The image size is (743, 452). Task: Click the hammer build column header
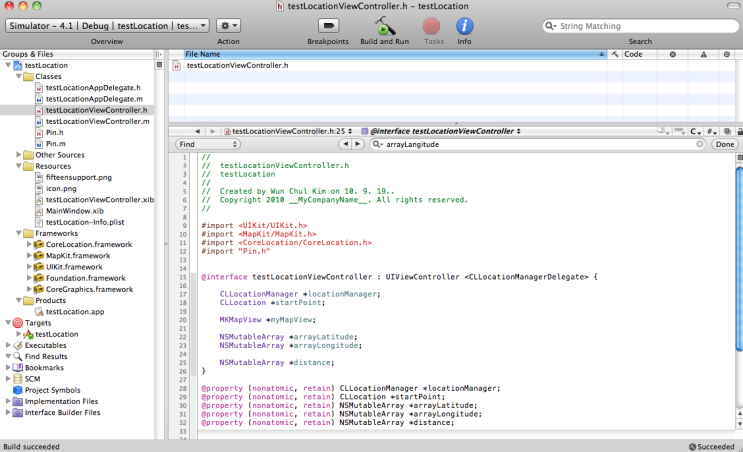click(x=615, y=54)
